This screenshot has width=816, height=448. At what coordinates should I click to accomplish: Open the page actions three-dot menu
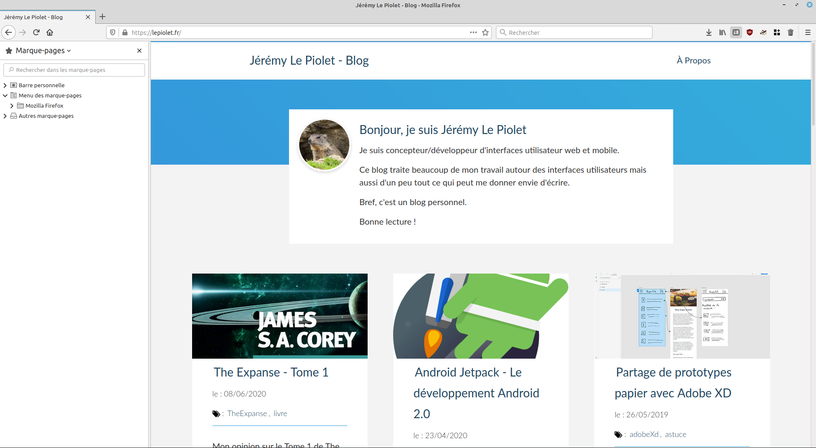[473, 32]
